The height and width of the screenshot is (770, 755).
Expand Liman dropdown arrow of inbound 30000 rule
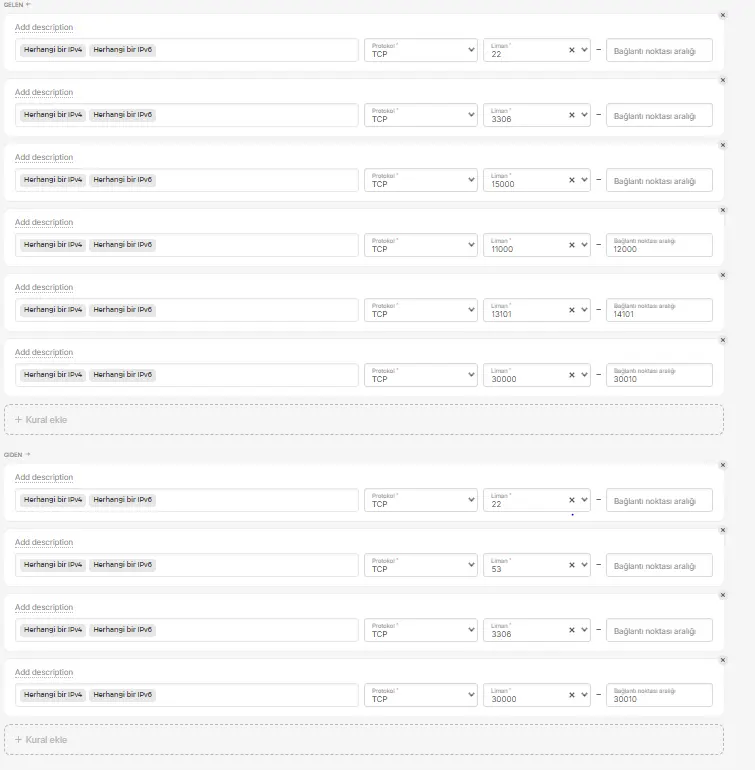pos(585,375)
